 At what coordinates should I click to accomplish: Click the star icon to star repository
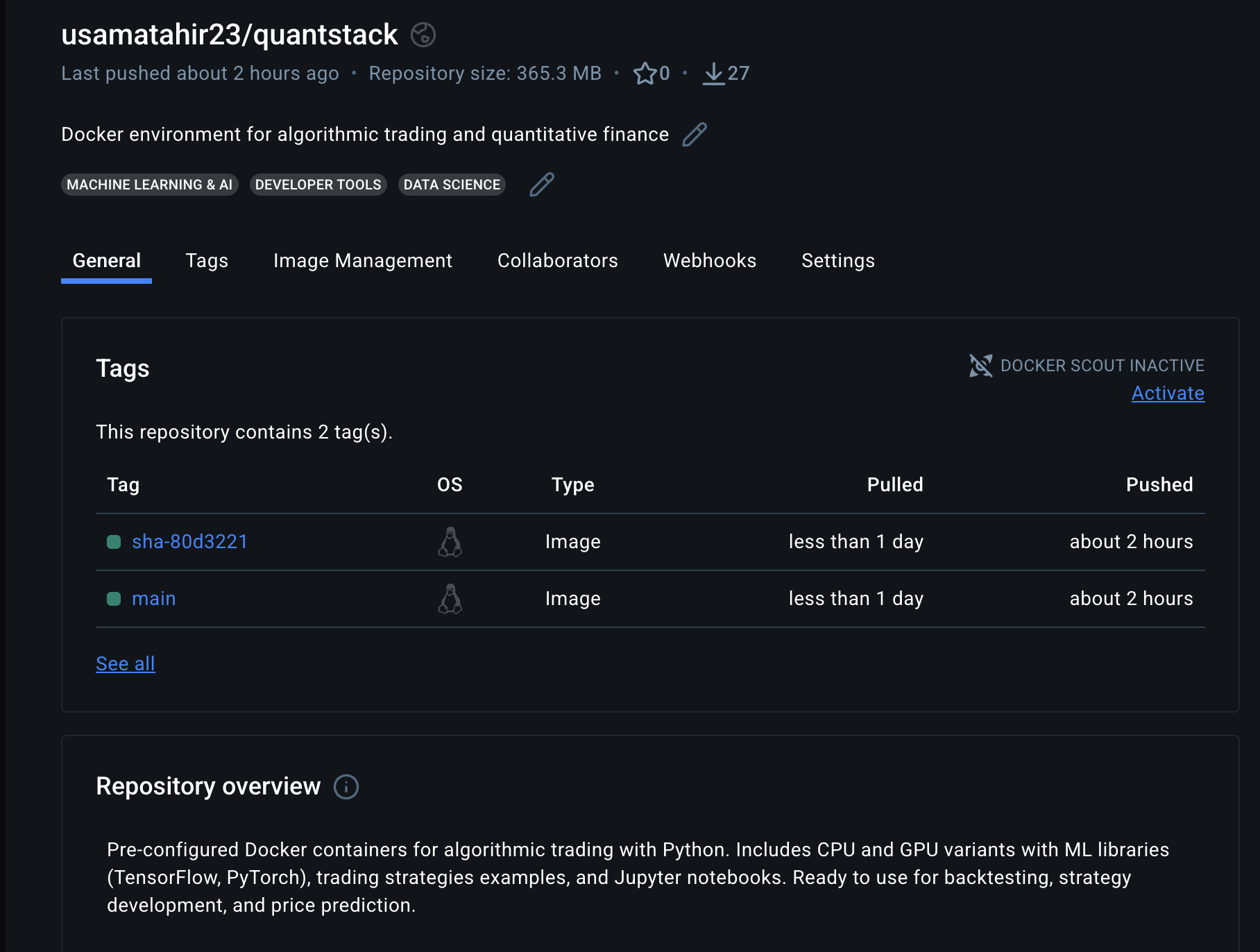pos(645,74)
